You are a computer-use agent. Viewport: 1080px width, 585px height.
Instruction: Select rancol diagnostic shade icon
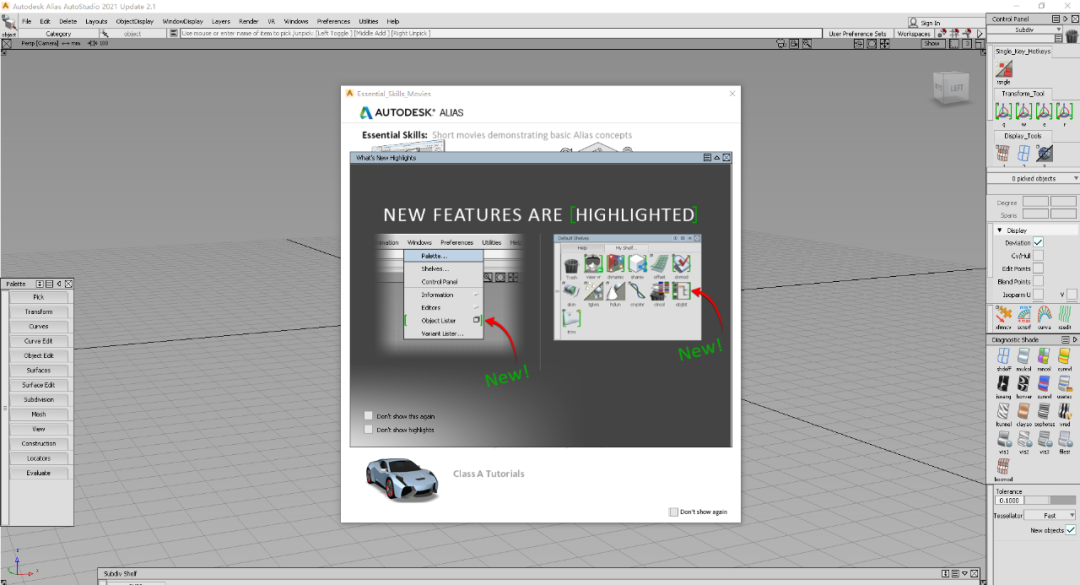point(1044,356)
